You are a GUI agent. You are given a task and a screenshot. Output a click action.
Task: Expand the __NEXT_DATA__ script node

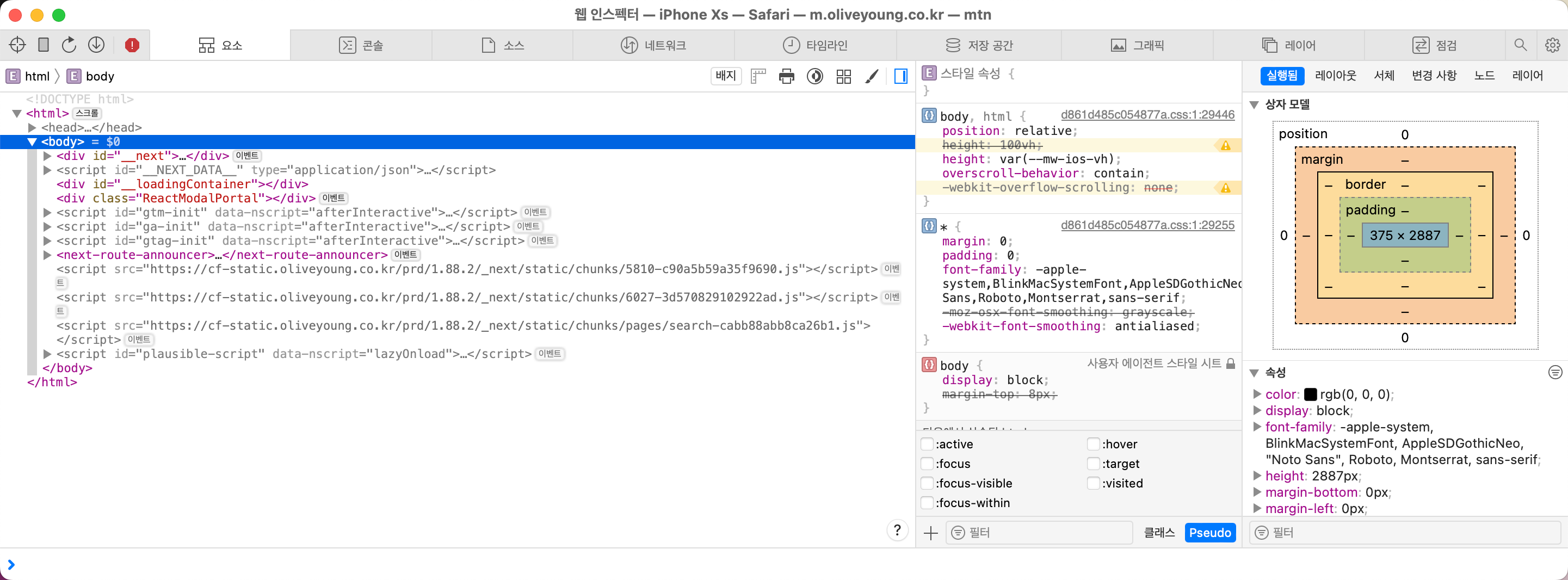pyautogui.click(x=47, y=170)
